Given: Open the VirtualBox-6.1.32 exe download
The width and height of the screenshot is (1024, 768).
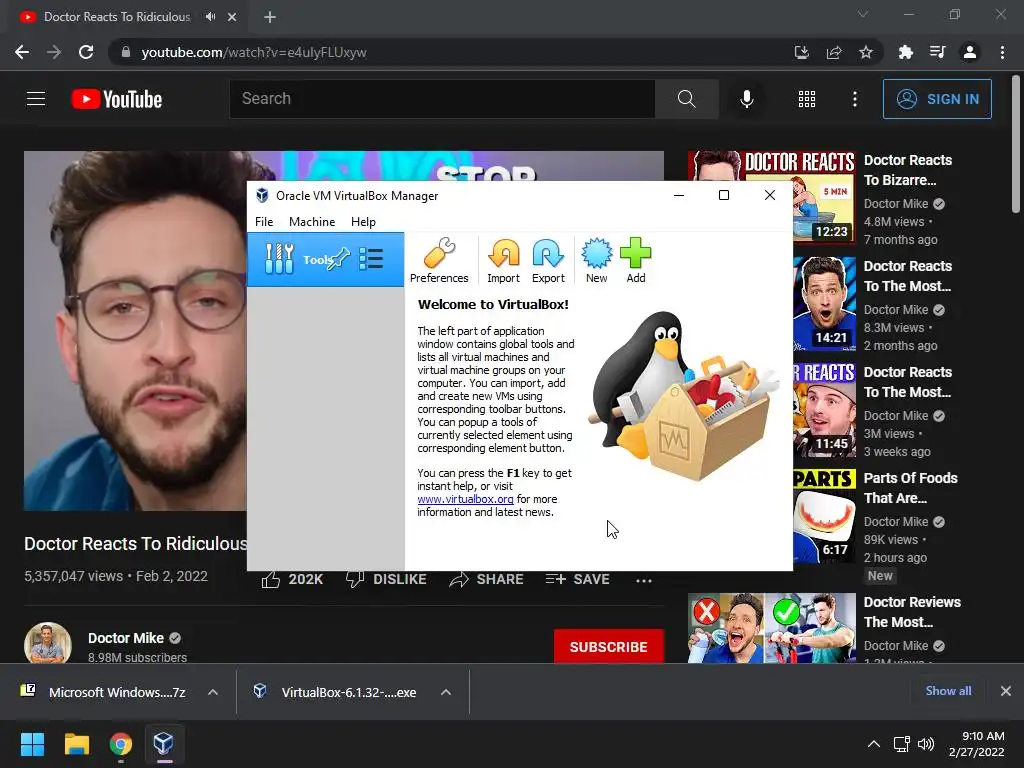Looking at the screenshot, I should coord(335,692).
